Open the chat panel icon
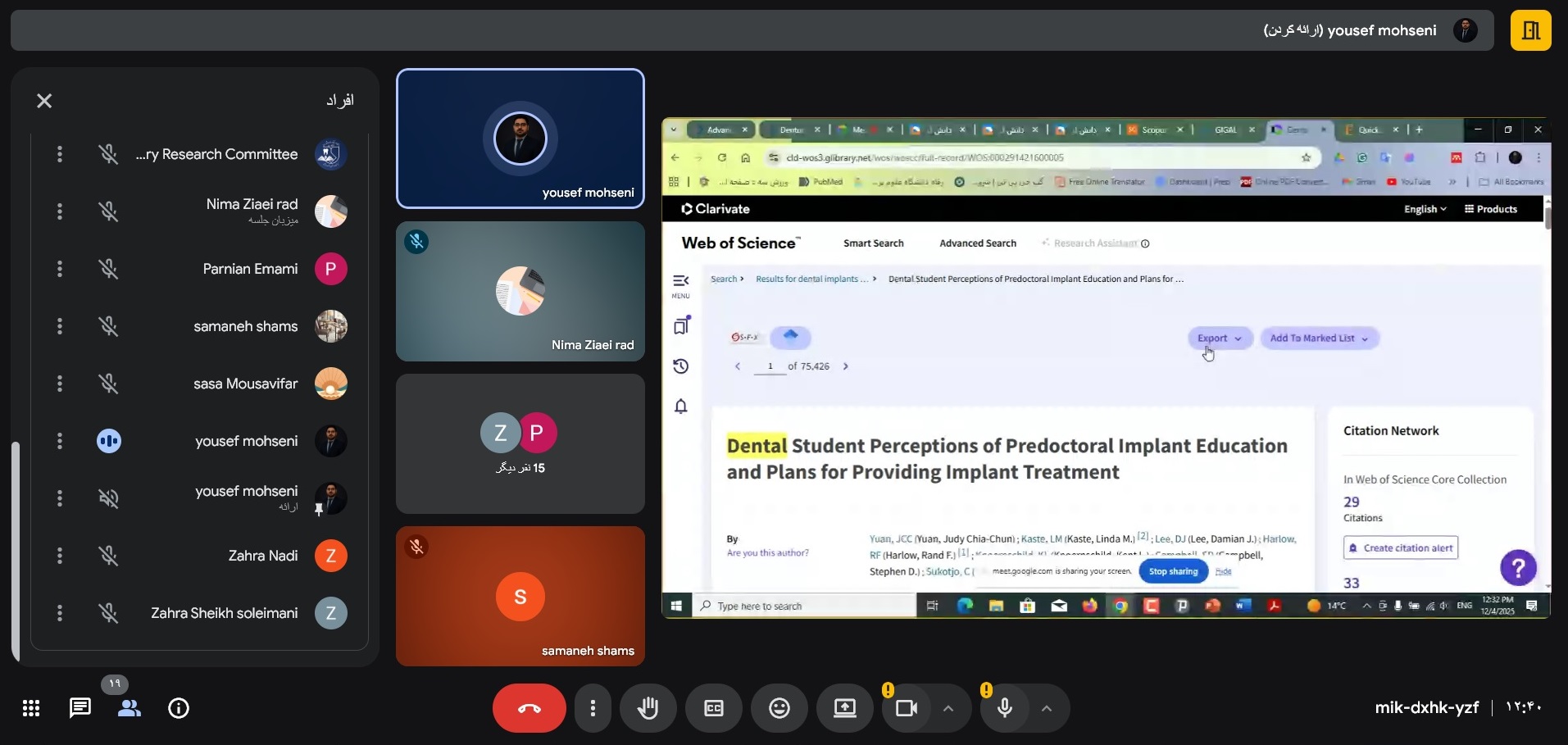The image size is (1568, 745). tap(80, 708)
